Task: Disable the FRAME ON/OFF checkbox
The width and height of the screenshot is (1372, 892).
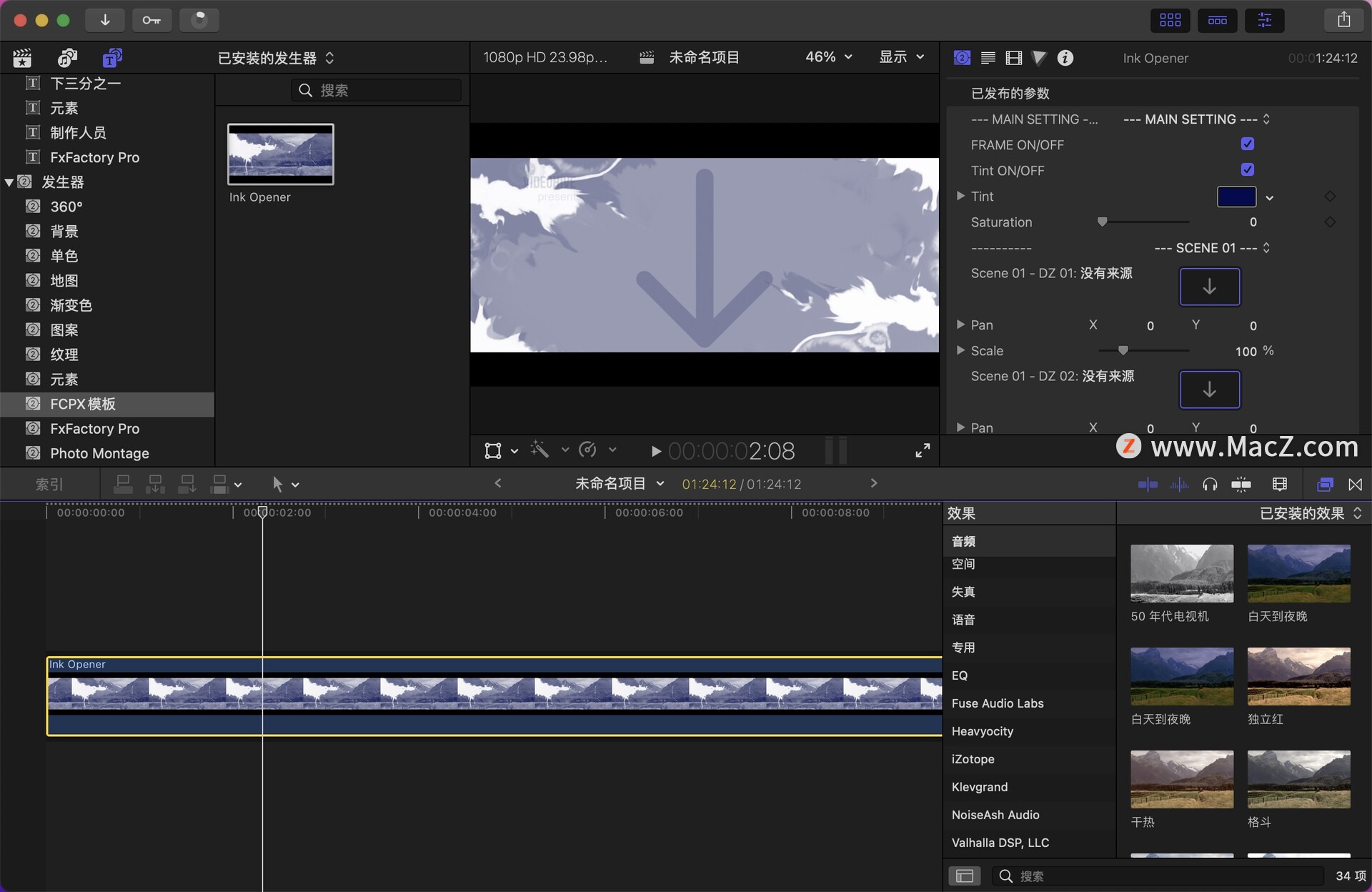Action: (1248, 144)
